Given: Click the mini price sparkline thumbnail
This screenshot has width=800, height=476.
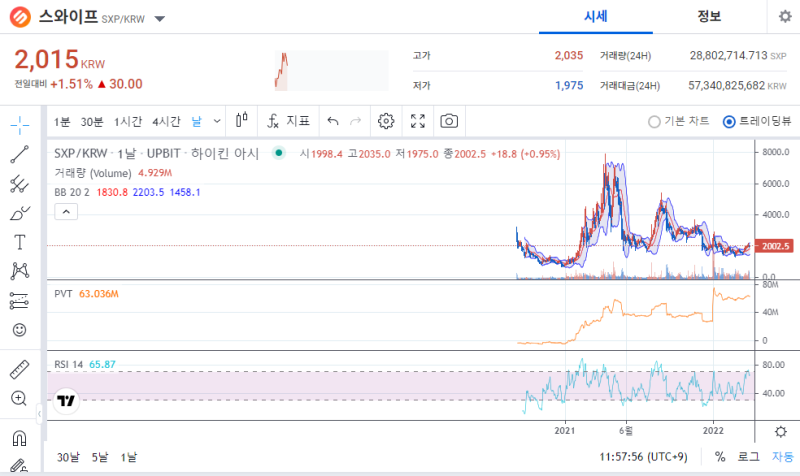Looking at the screenshot, I should click(331, 70).
